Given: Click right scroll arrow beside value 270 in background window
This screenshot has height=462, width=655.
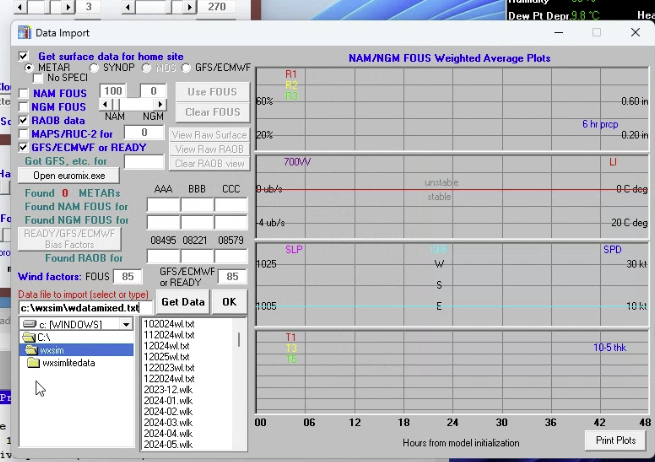Looking at the screenshot, I should point(189,7).
